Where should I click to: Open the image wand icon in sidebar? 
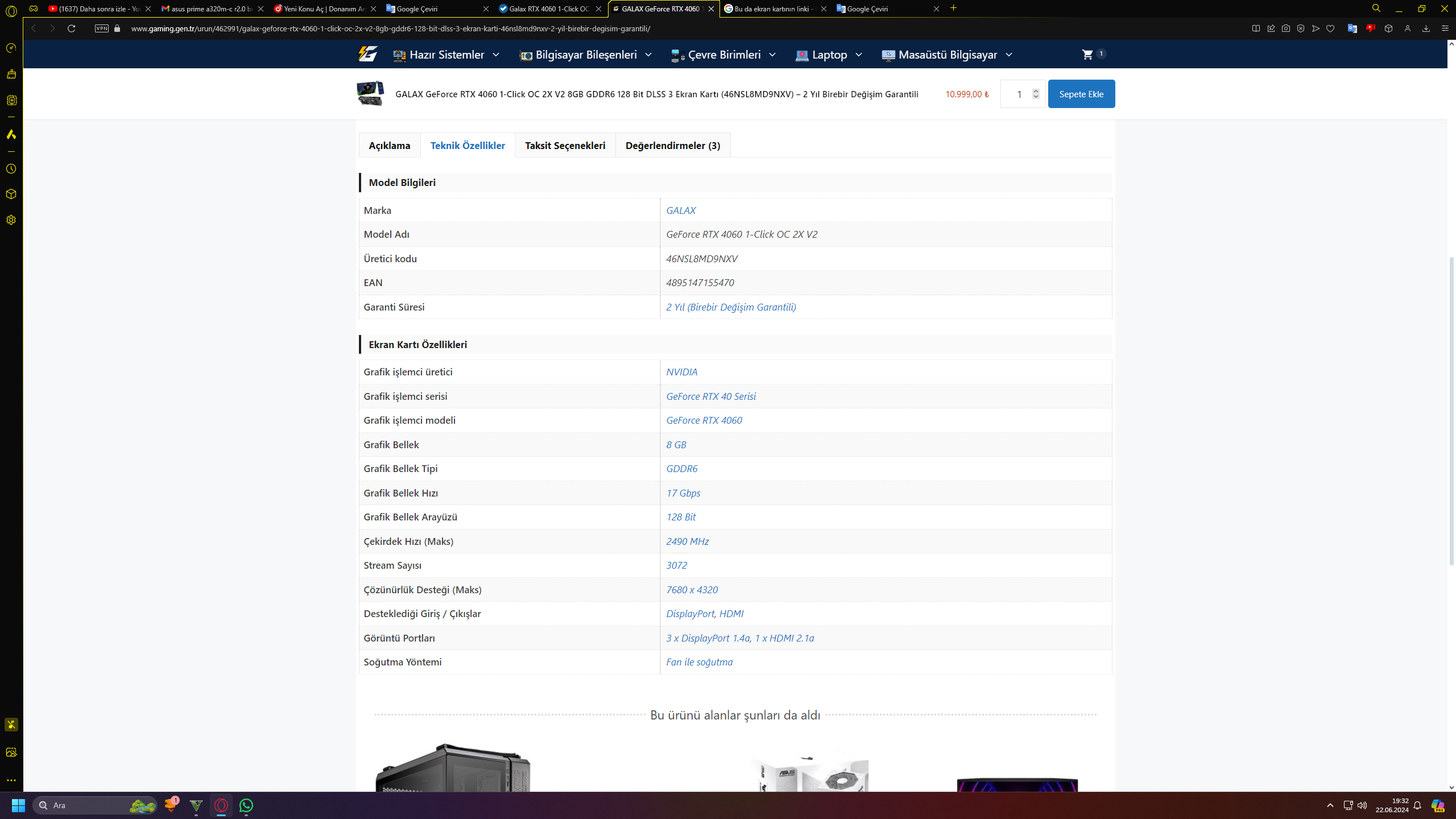pos(11,752)
